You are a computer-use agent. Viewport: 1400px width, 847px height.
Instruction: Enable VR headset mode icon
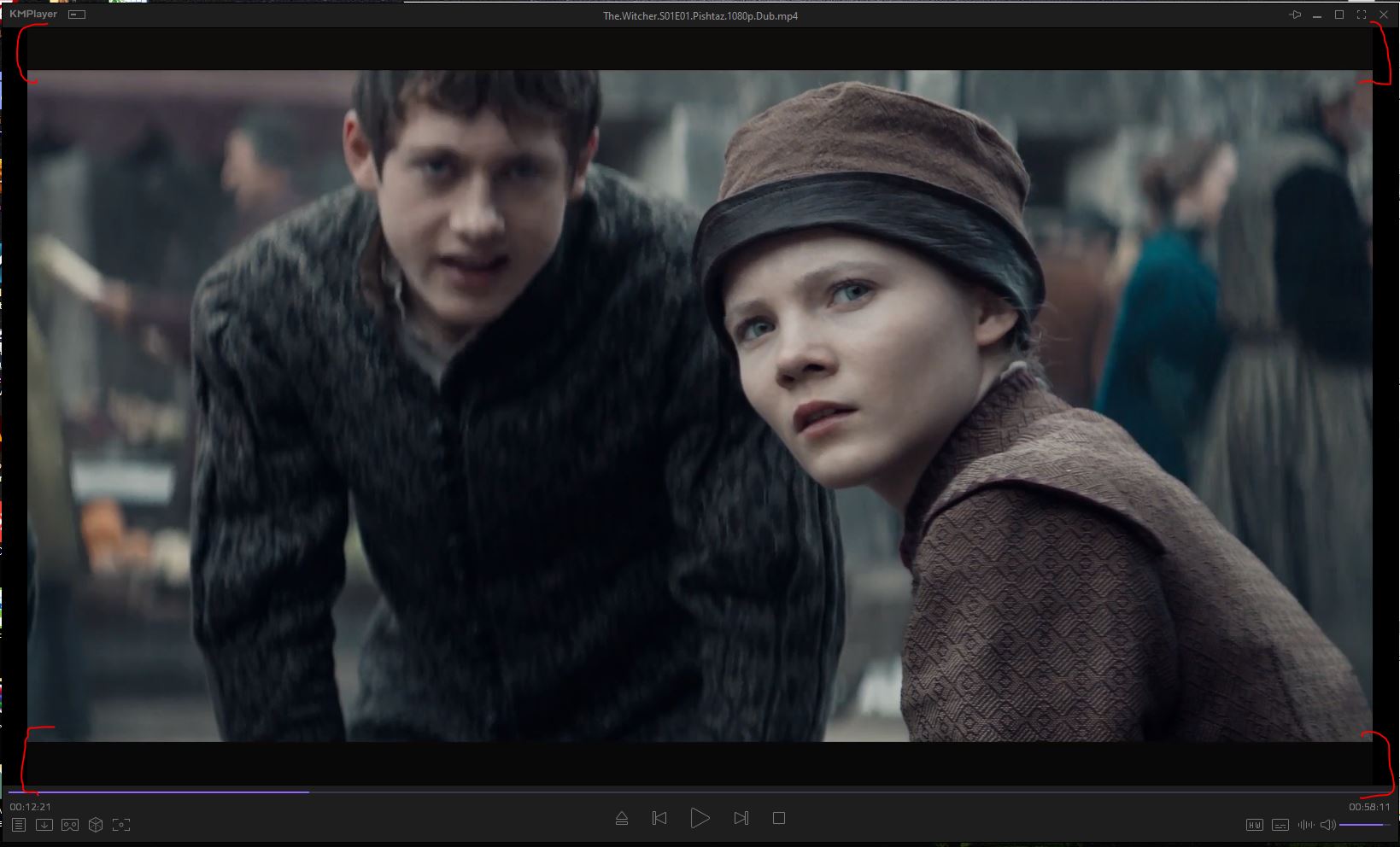[x=70, y=825]
